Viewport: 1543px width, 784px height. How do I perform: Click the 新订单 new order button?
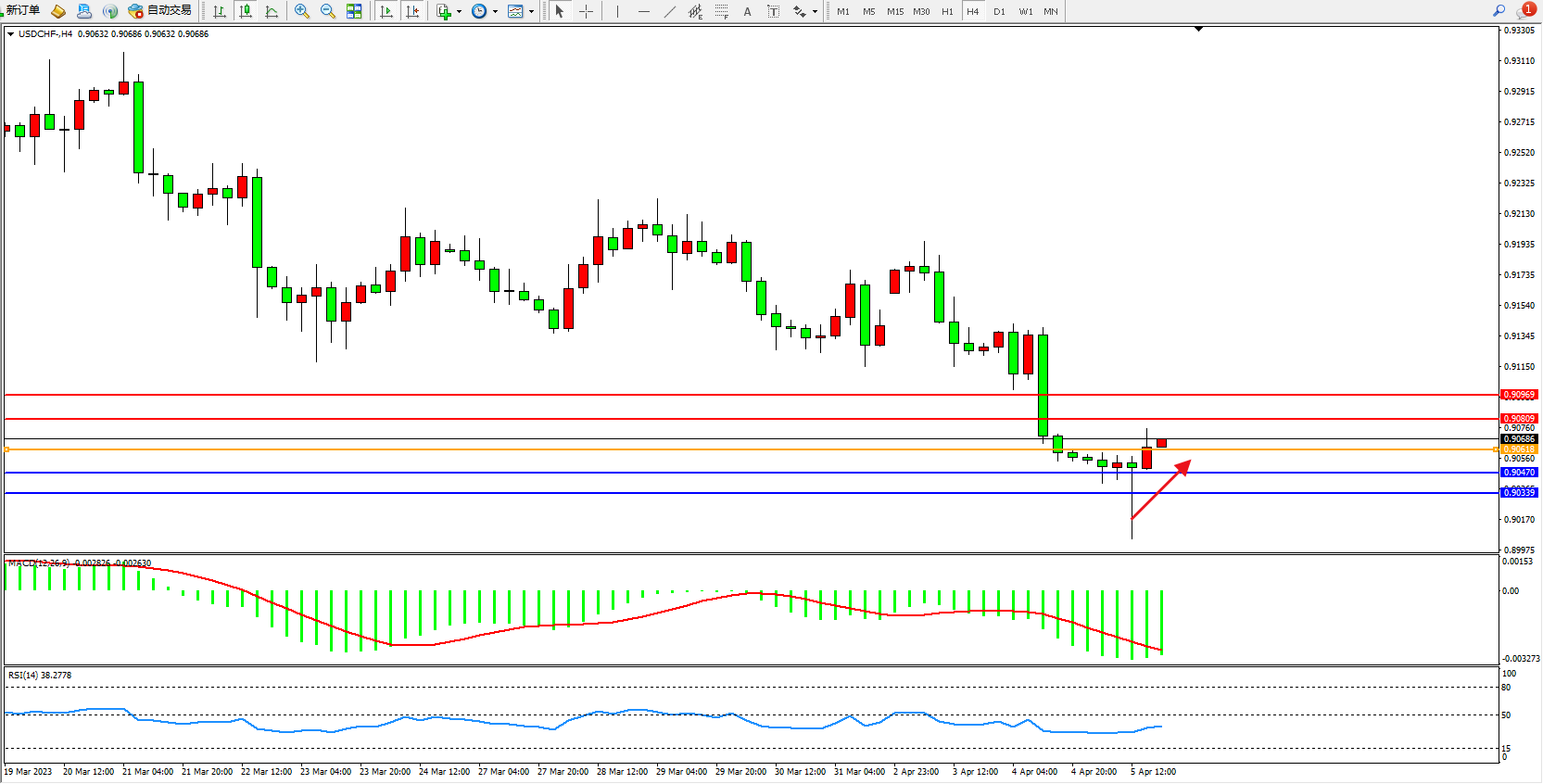pos(22,11)
